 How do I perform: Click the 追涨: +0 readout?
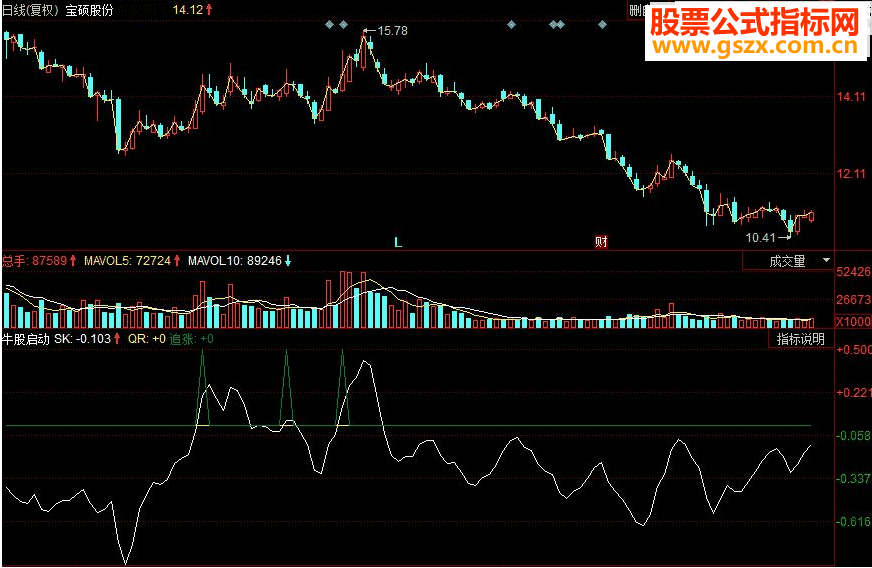coord(191,339)
